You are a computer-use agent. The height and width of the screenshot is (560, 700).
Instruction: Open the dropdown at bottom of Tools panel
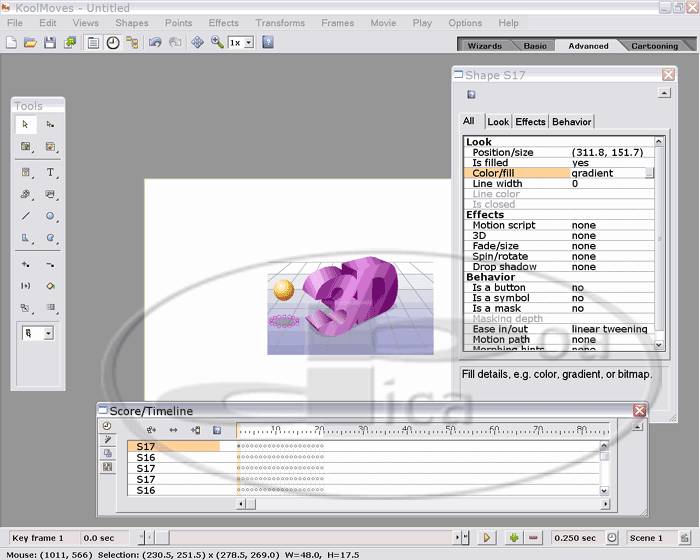pos(47,333)
